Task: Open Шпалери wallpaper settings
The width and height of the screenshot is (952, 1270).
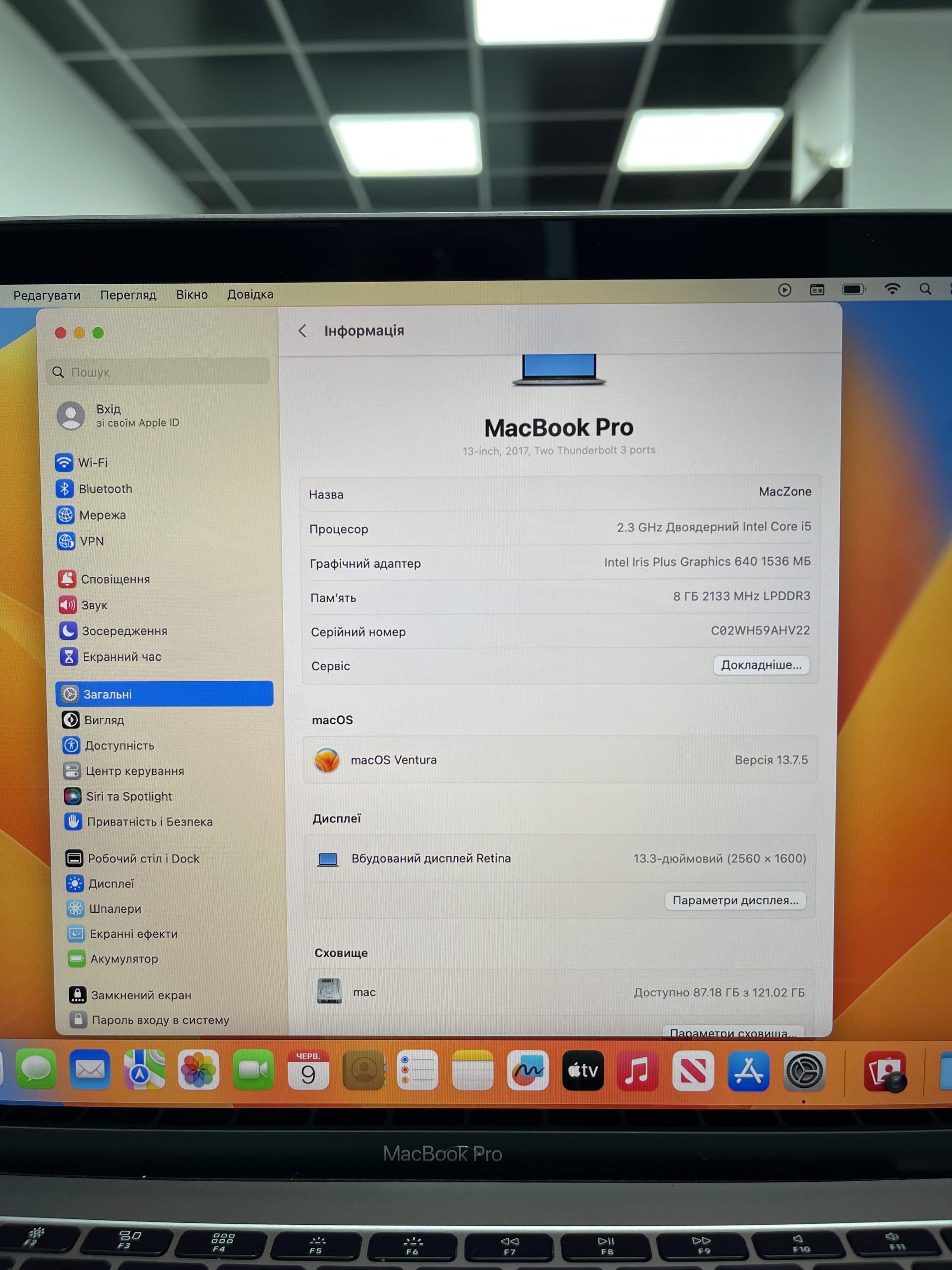Action: pyautogui.click(x=105, y=908)
